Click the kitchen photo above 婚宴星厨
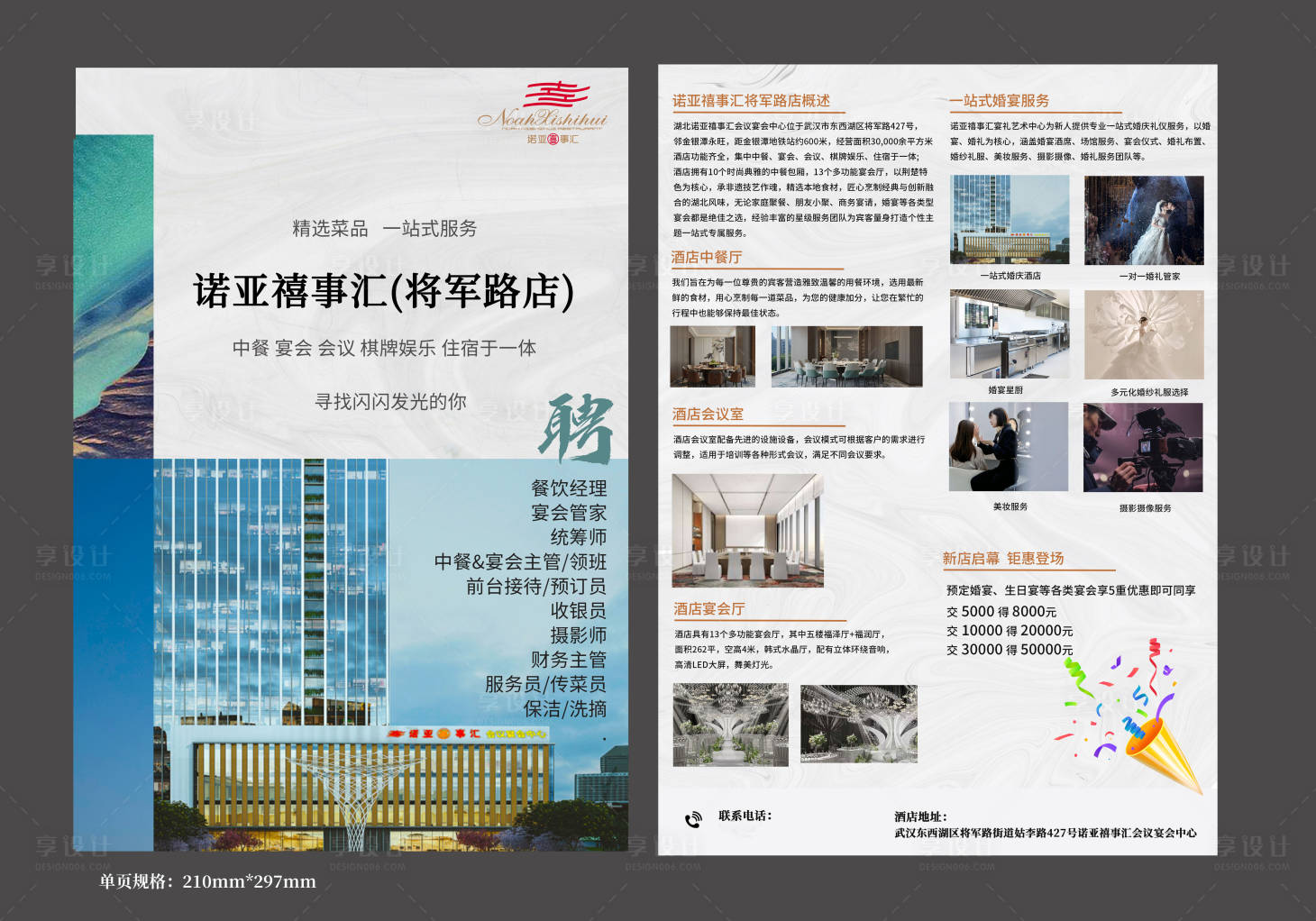This screenshot has height=921, width=1316. pos(1010,334)
